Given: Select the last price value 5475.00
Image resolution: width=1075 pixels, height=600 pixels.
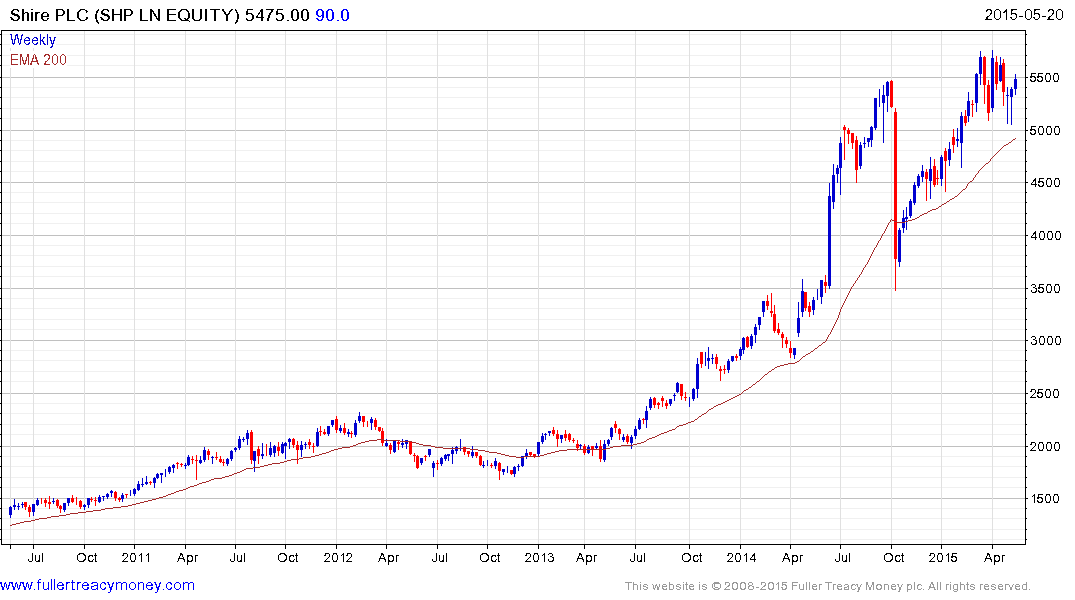Looking at the screenshot, I should pos(277,15).
